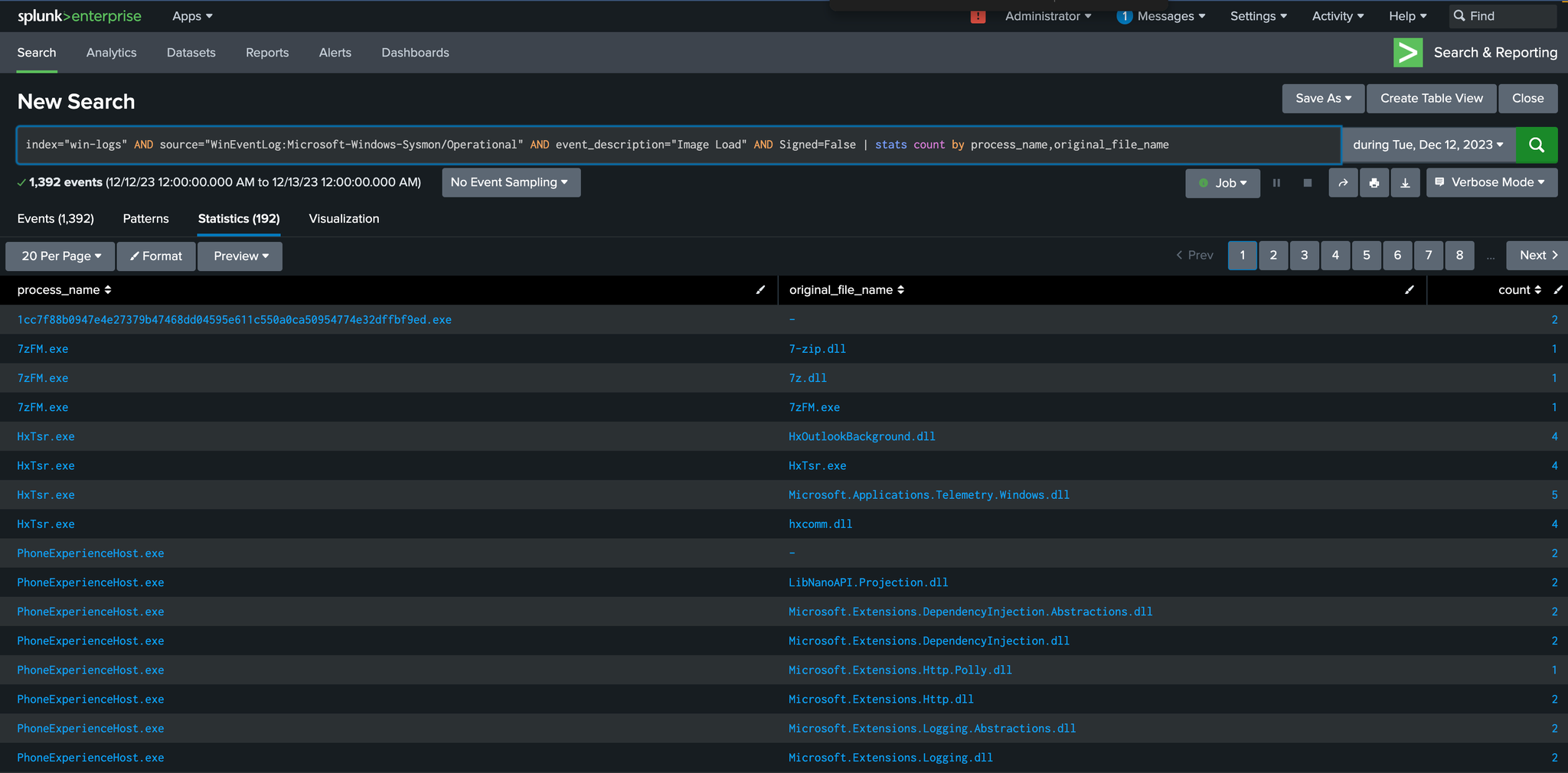1568x773 pixels.
Task: Click the Messages count badge
Action: pyautogui.click(x=1124, y=16)
